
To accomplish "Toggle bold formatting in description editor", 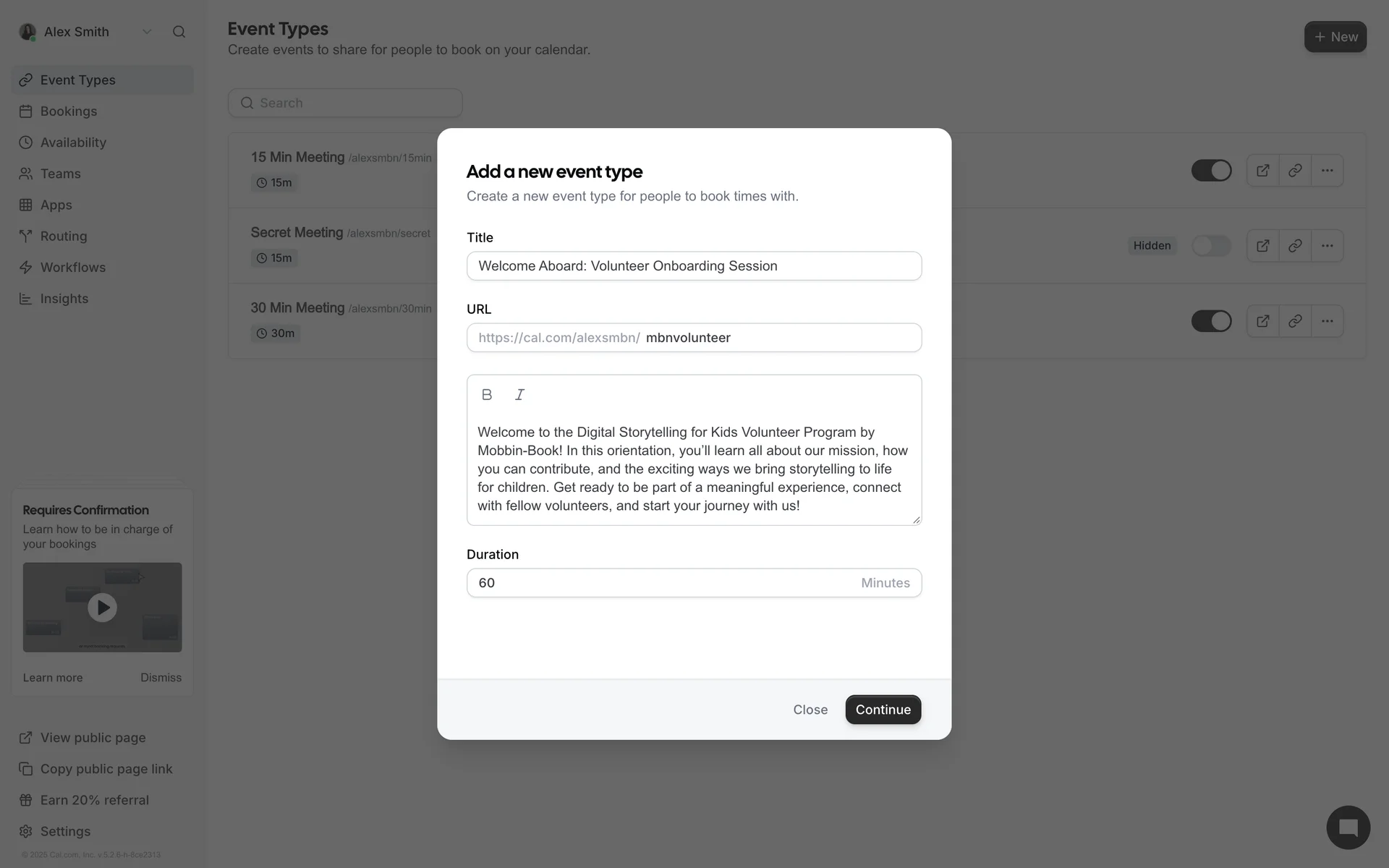I will (487, 394).
